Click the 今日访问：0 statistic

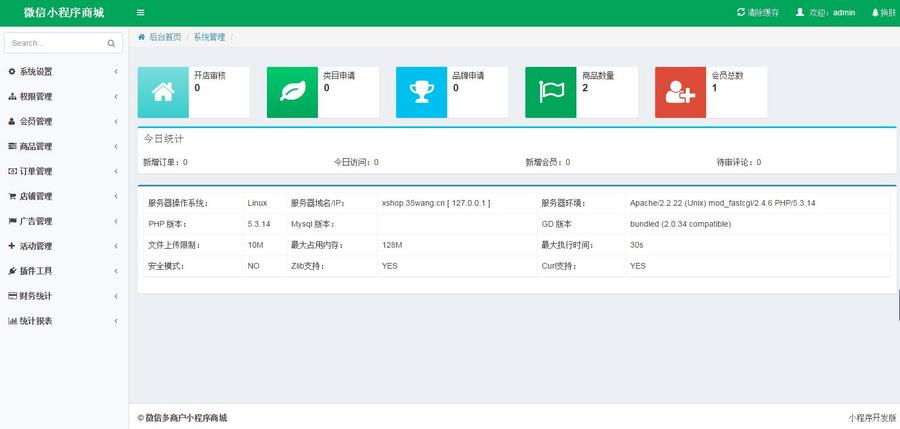click(356, 163)
